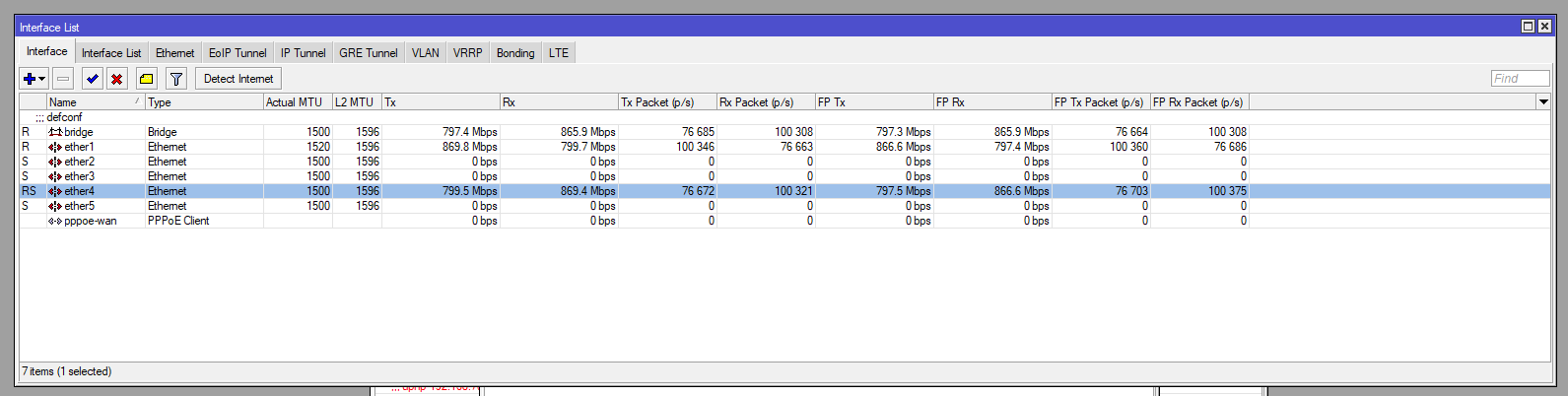Select the ether4 row name
This screenshot has width=1568, height=396.
[x=80, y=191]
